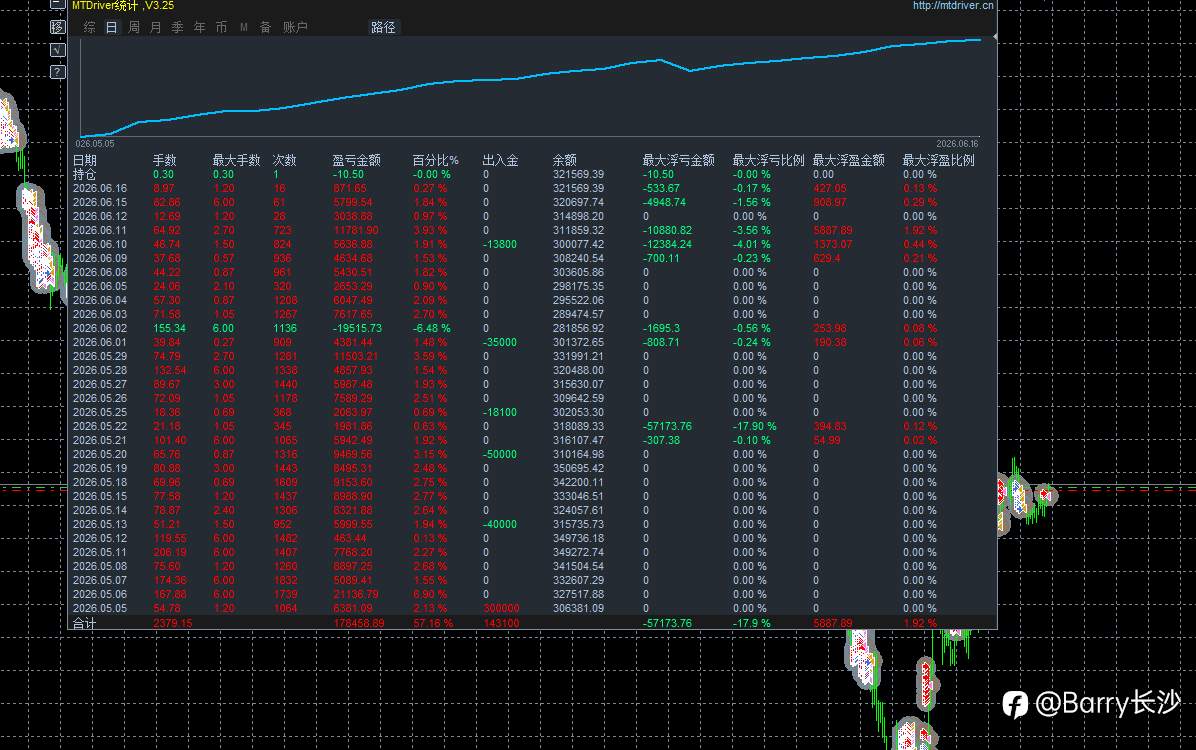
Task: Open the ? help icon
Action: (x=57, y=72)
